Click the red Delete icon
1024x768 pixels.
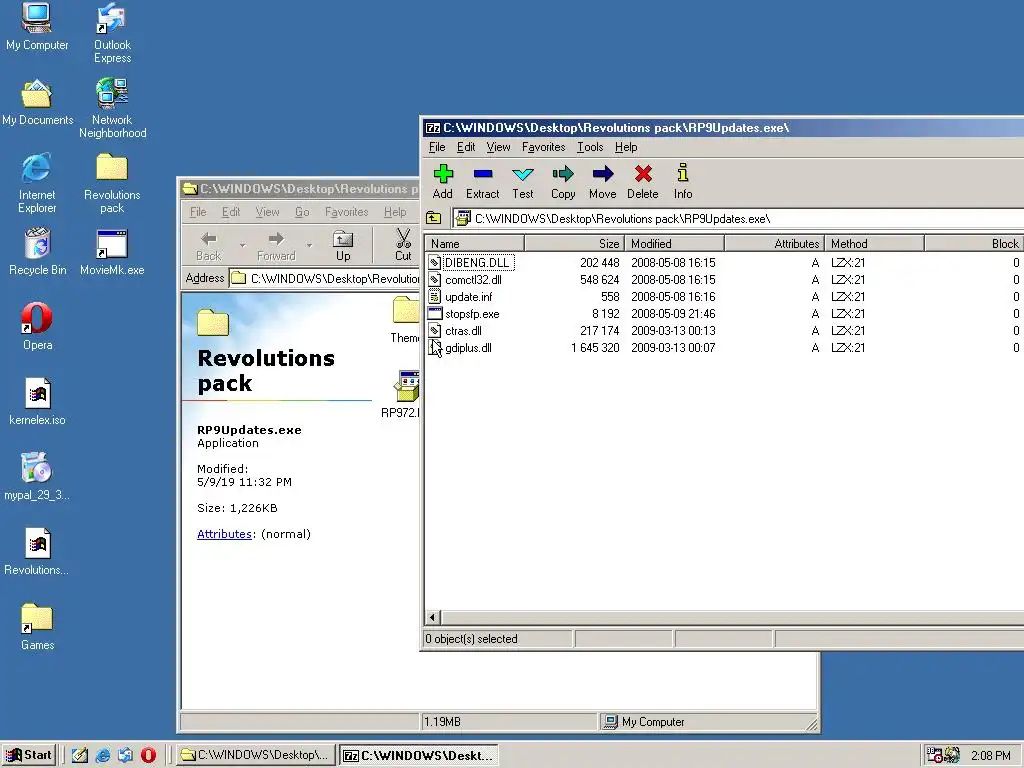(x=643, y=182)
